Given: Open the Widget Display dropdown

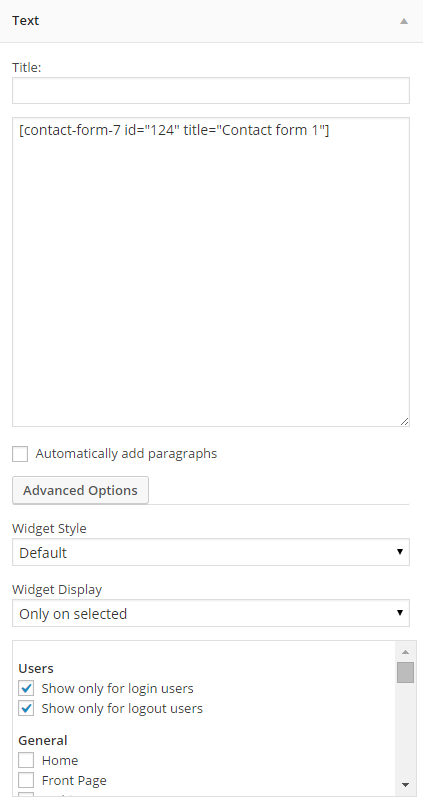Looking at the screenshot, I should [x=211, y=613].
